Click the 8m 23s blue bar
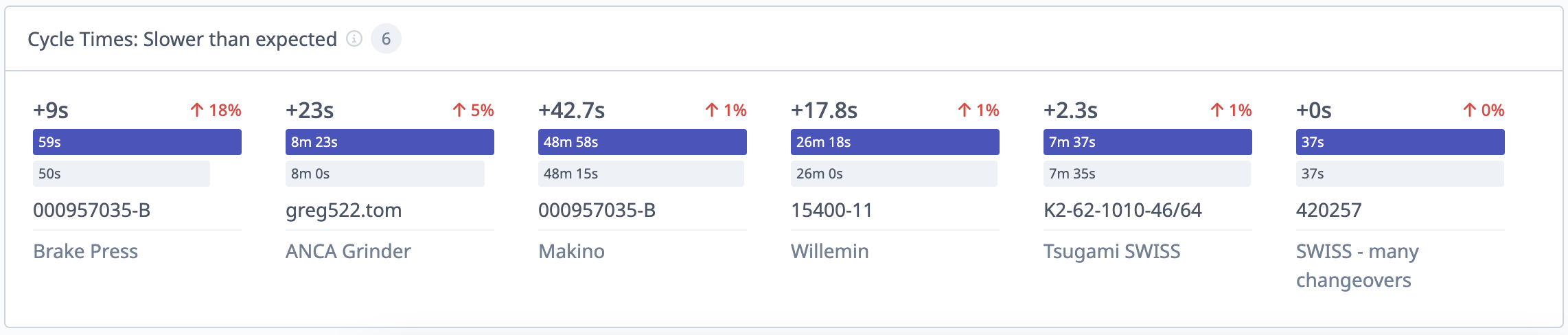The image size is (1568, 335). 390,142
